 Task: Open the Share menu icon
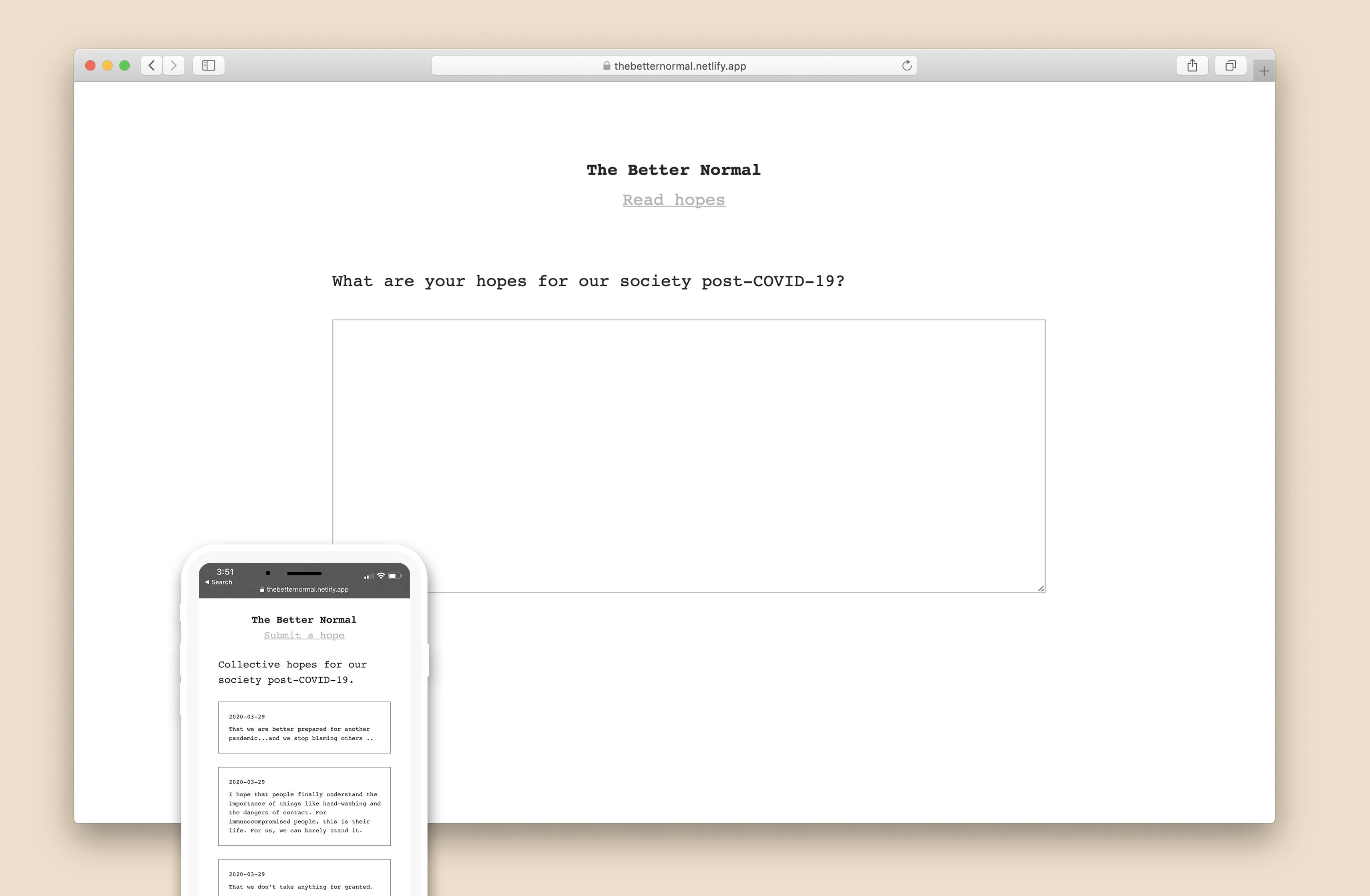(x=1192, y=66)
